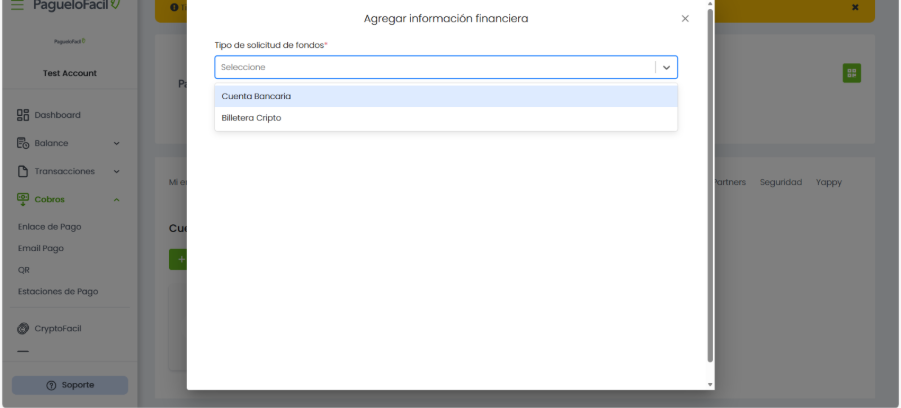Collapse the Cobros submenu chevron
The width and height of the screenshot is (901, 408).
coord(116,200)
